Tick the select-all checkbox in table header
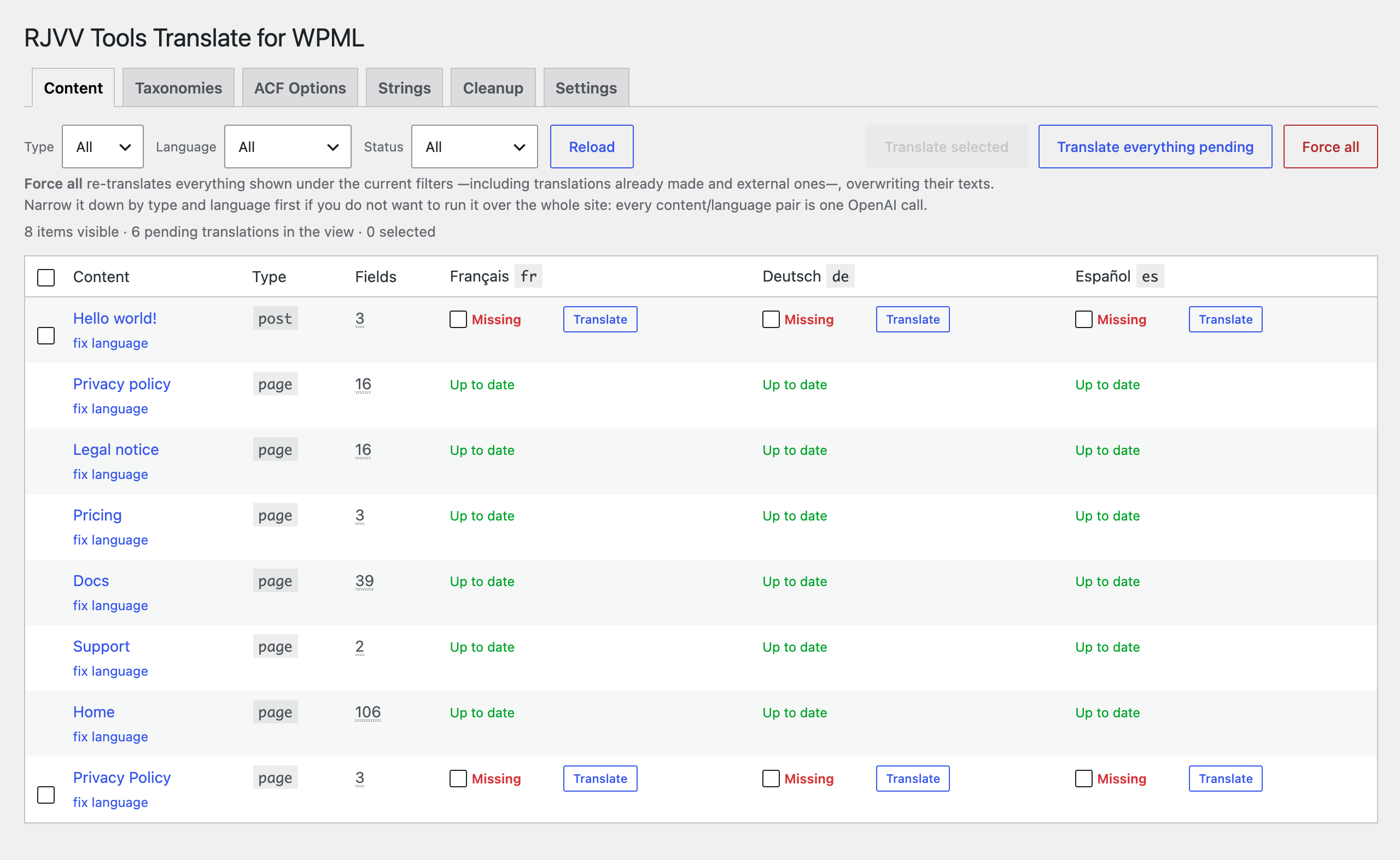1400x860 pixels. (46, 278)
